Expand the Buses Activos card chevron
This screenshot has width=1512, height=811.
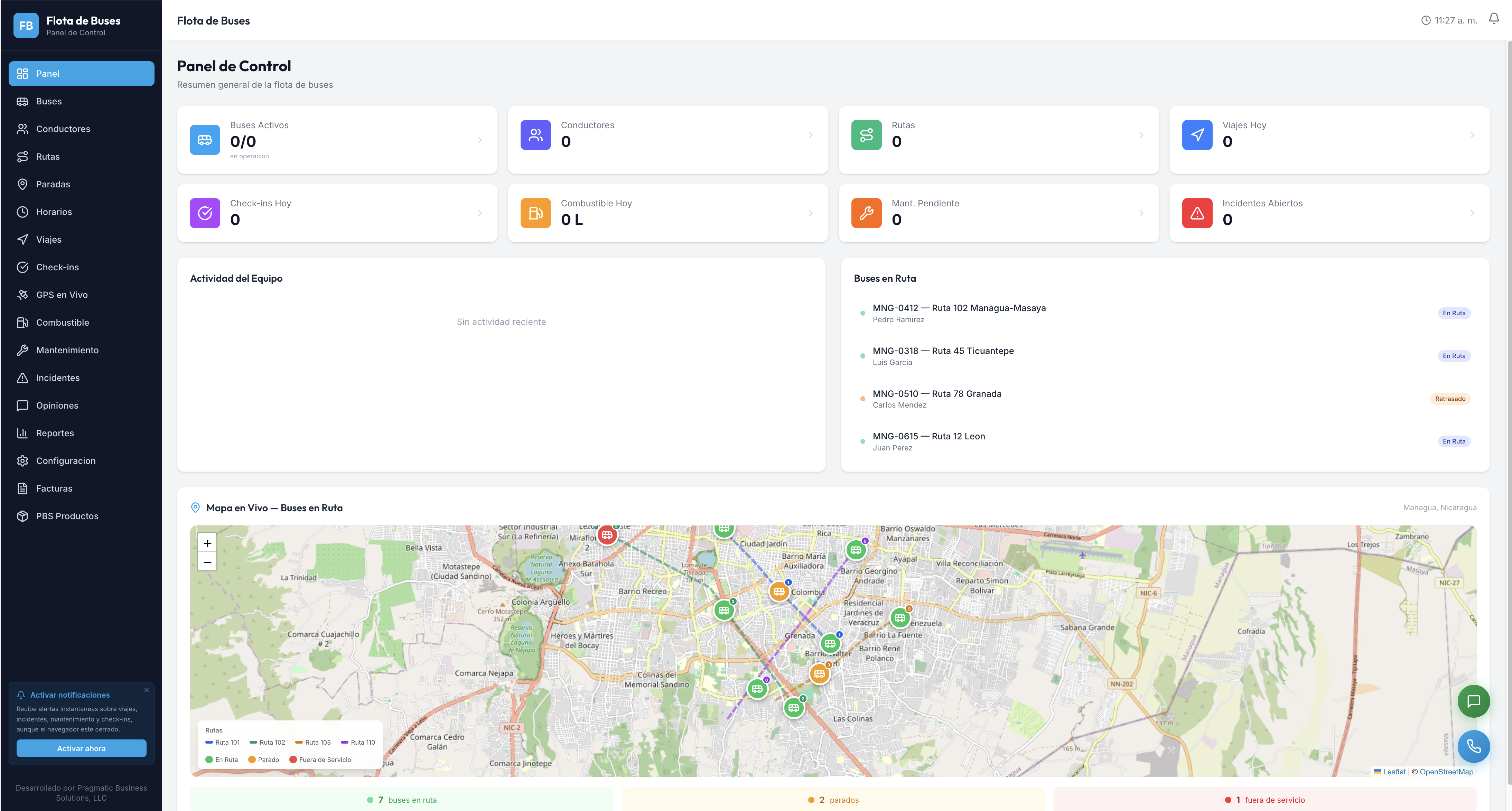[479, 140]
